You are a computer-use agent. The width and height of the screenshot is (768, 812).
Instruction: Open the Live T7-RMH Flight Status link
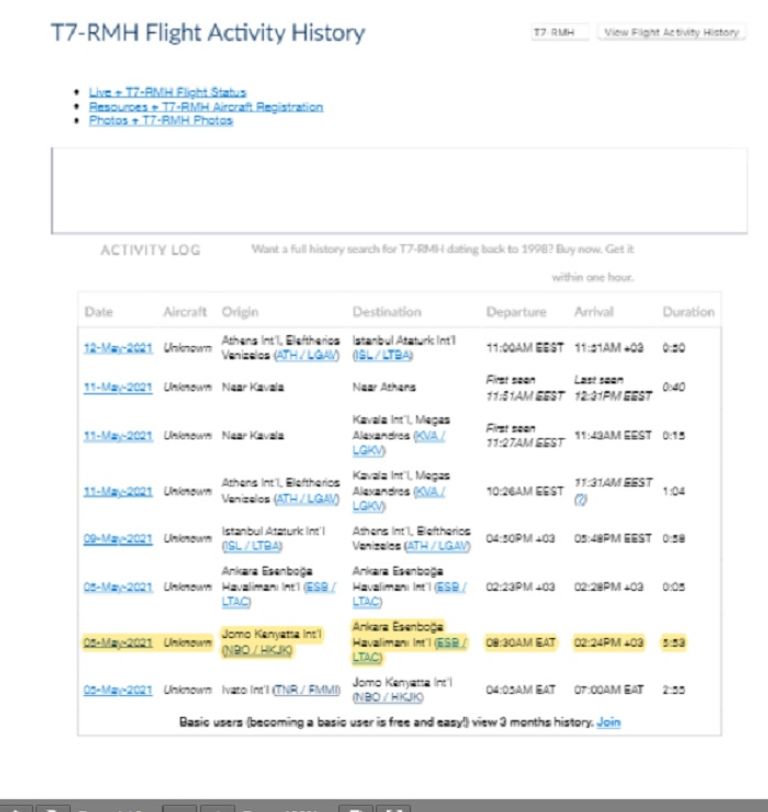coord(167,92)
